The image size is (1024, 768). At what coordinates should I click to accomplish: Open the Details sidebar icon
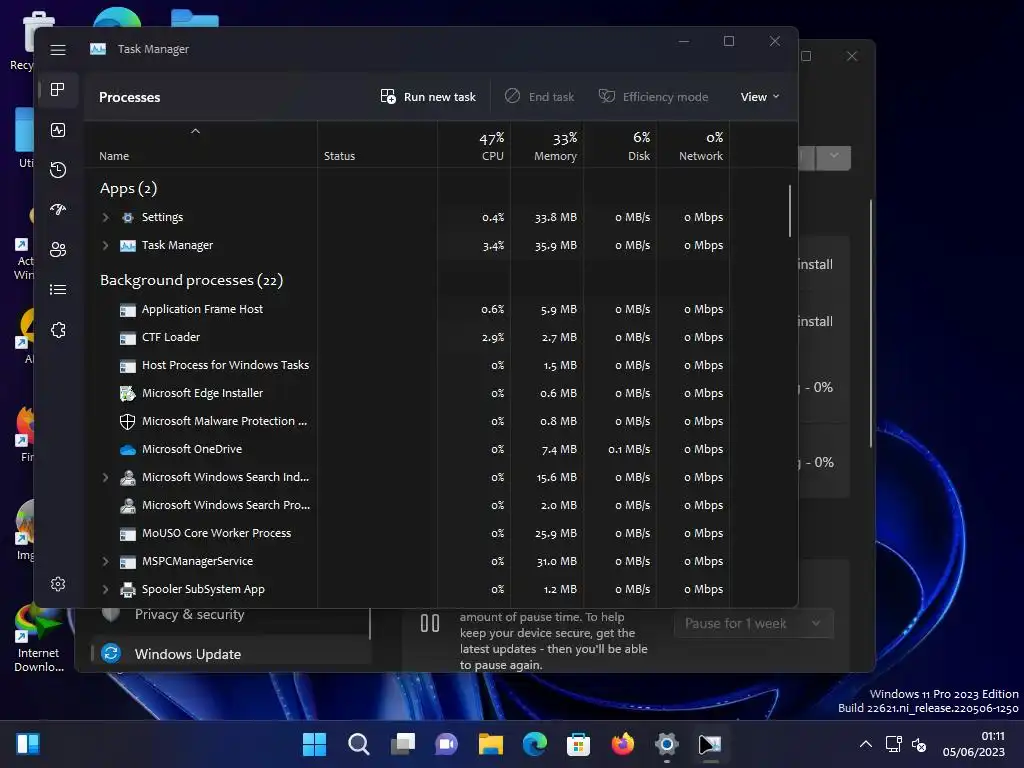tap(58, 289)
